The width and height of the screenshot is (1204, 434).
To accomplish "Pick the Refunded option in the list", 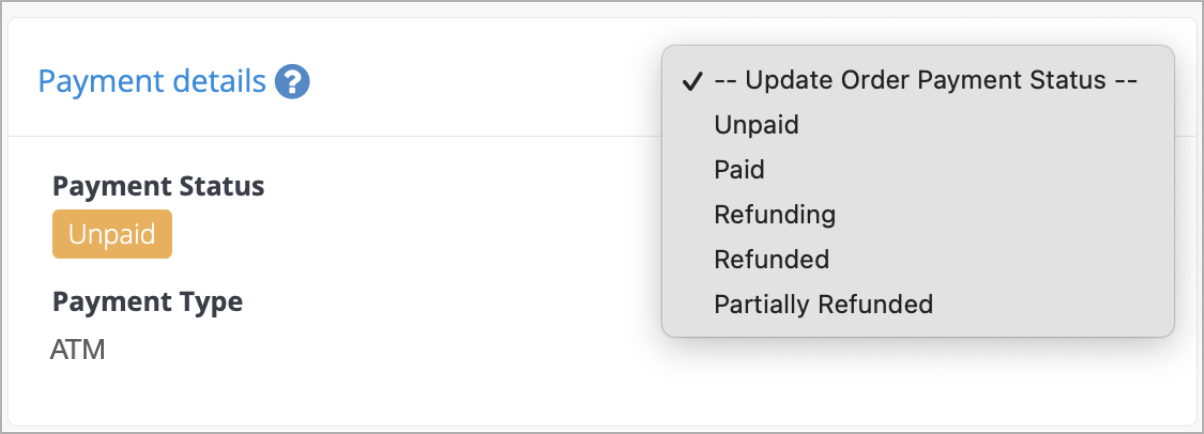I will (917, 259).
